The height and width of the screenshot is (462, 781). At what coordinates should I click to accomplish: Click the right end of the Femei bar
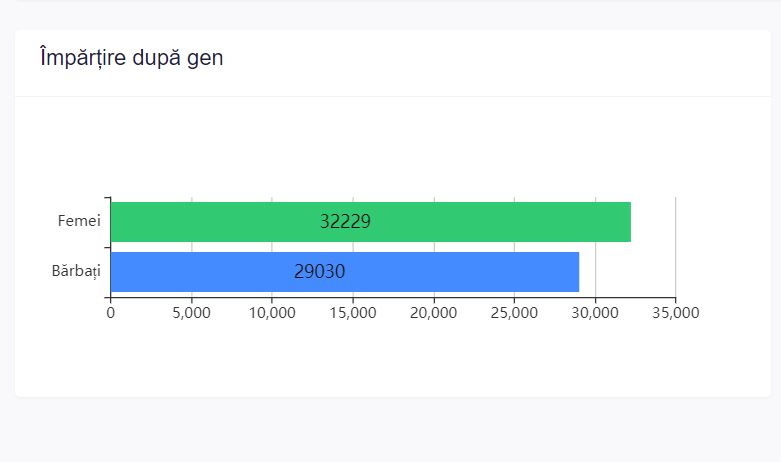tap(627, 222)
